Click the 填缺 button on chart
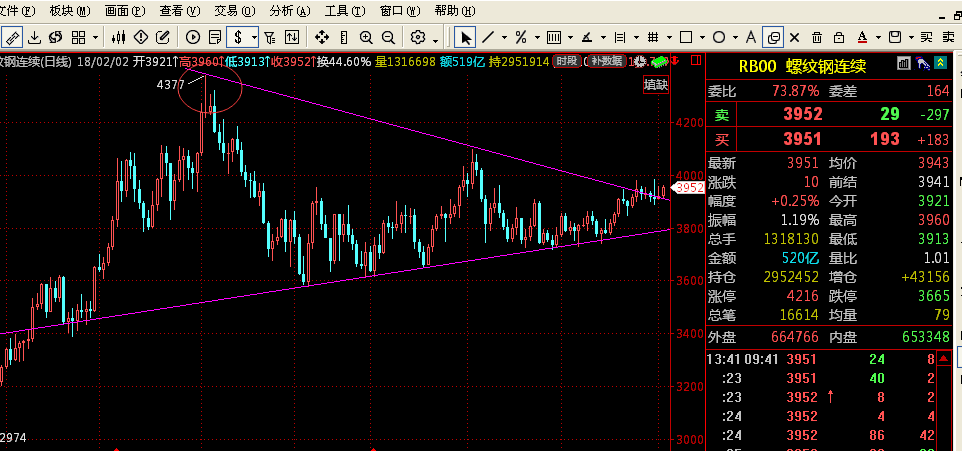 [655, 85]
